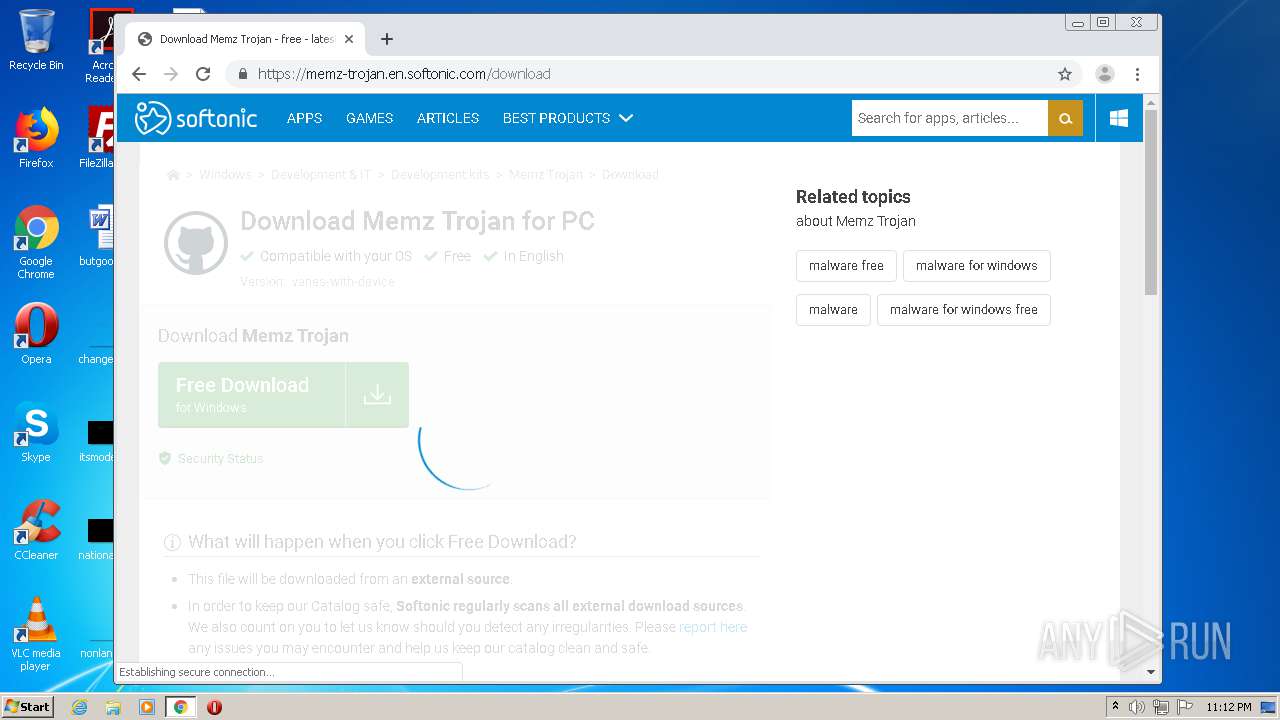
Task: Close the Download Memz Trojan tab
Action: point(349,39)
